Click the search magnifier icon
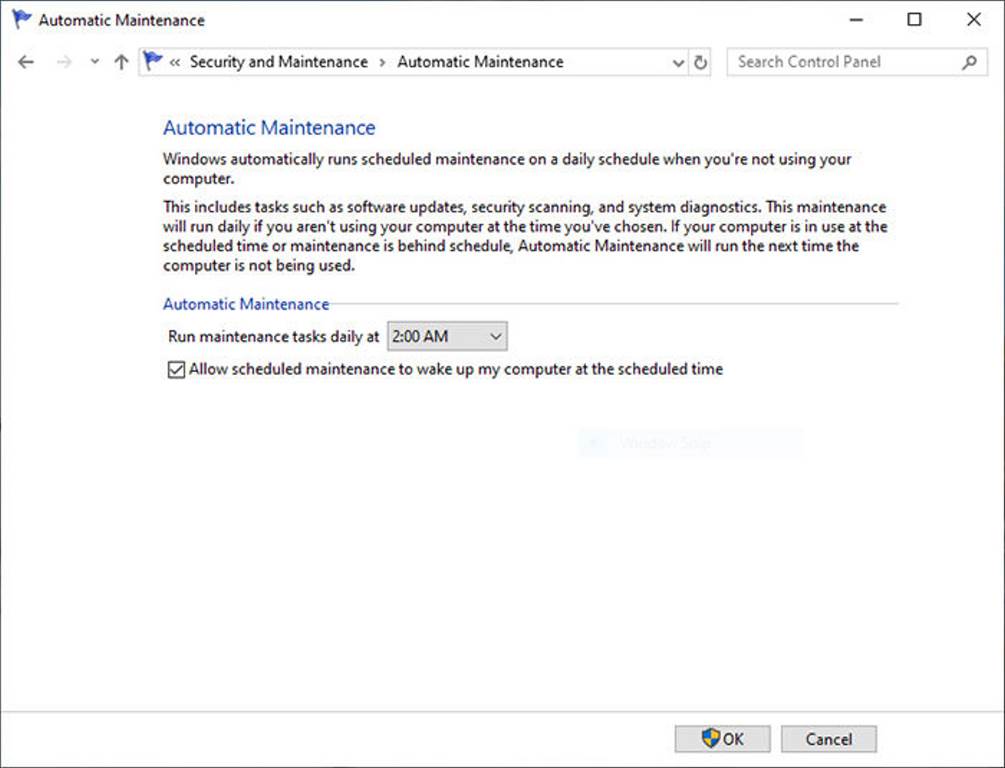This screenshot has height=768, width=1005. coord(968,61)
